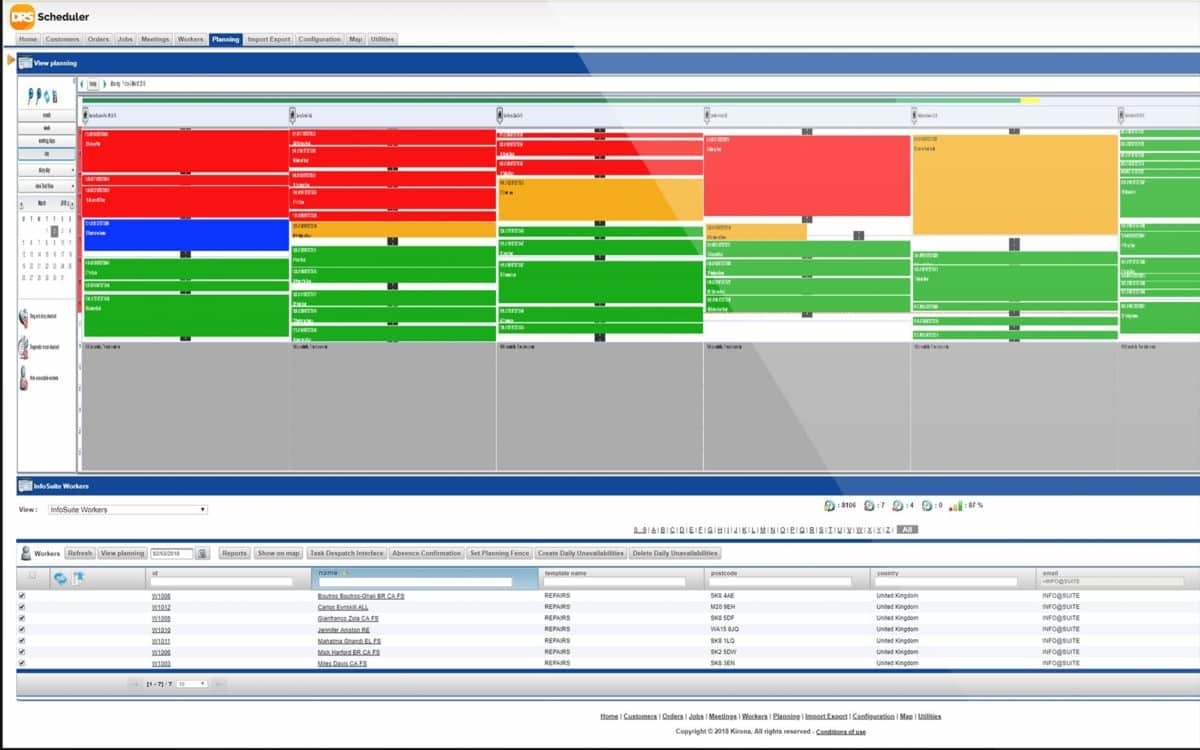Image resolution: width=1200 pixels, height=750 pixels.
Task: Open the Import Export tab
Action: click(268, 39)
